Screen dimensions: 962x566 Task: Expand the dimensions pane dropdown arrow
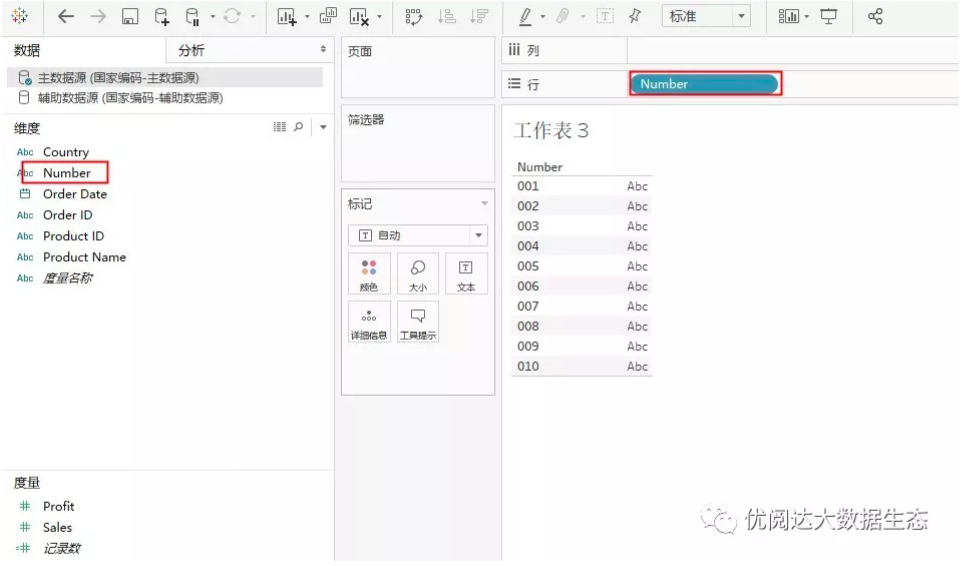pyautogui.click(x=323, y=127)
